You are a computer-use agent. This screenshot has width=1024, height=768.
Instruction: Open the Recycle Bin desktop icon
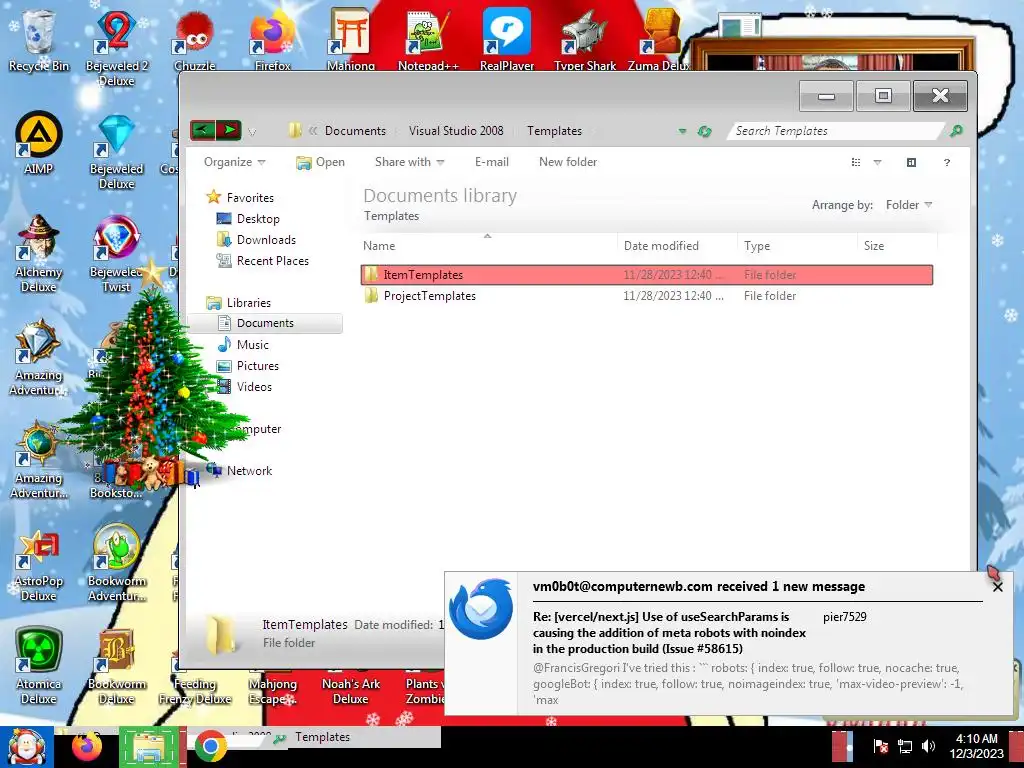(x=39, y=40)
